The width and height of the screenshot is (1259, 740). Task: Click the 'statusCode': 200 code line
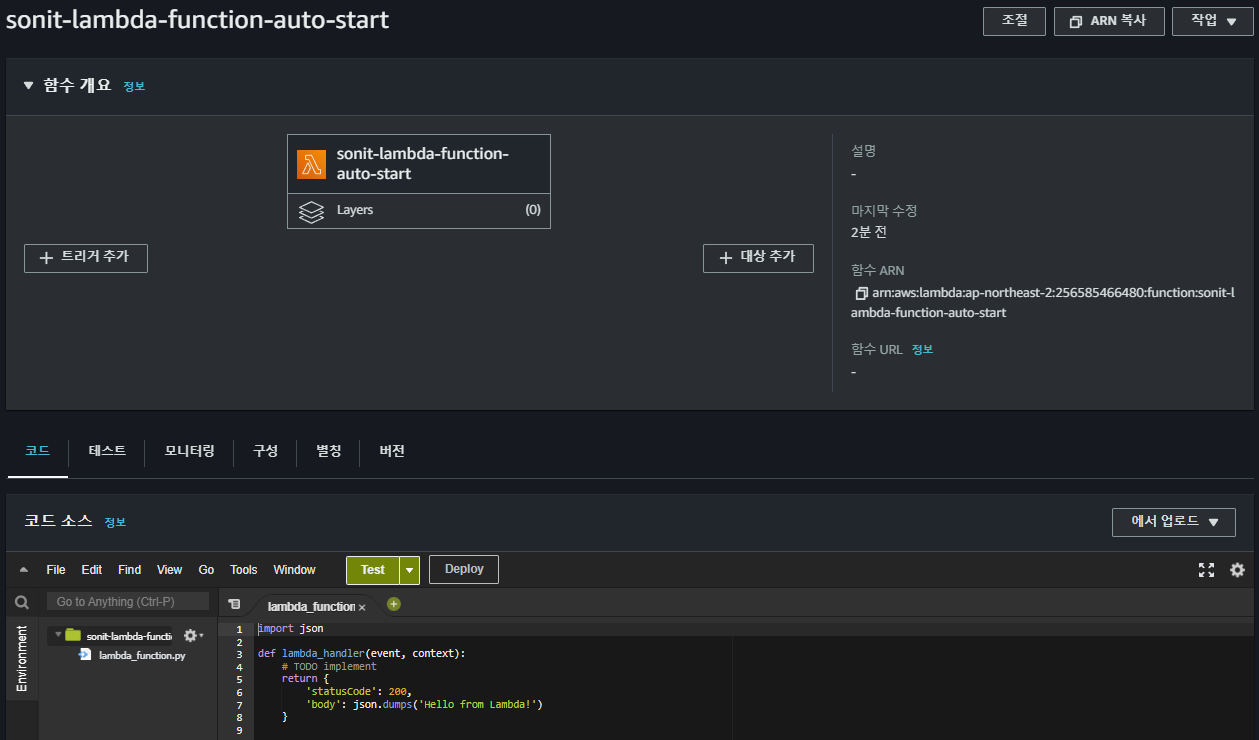pyautogui.click(x=359, y=692)
